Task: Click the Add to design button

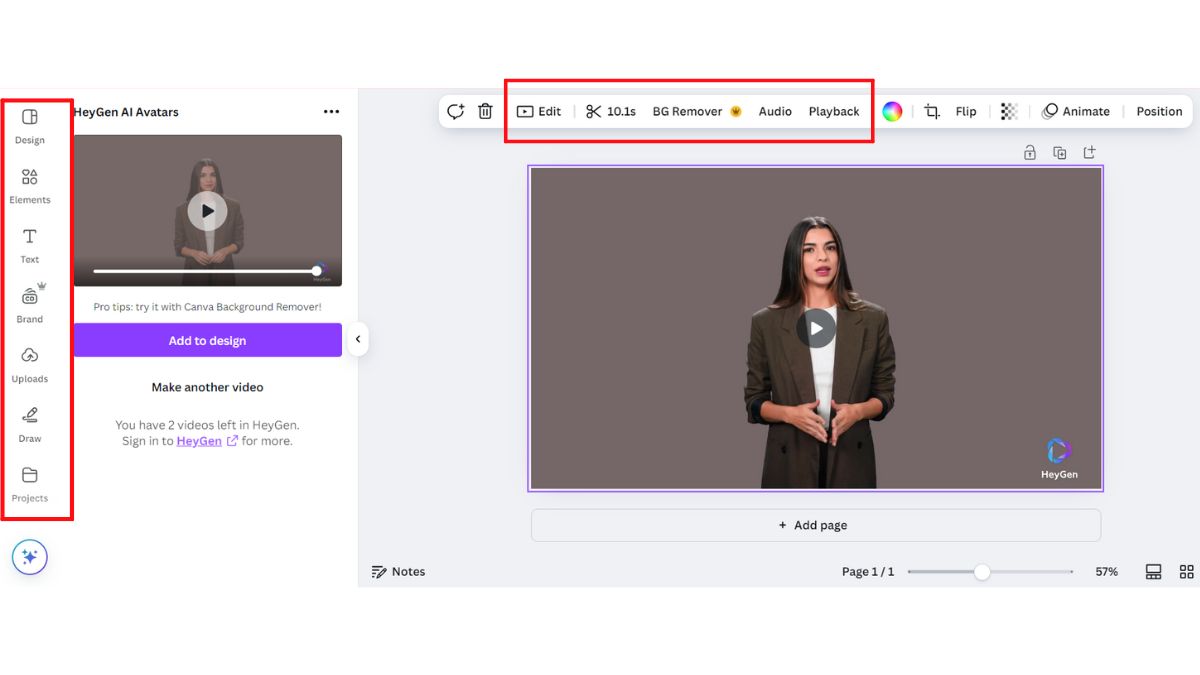Action: pyautogui.click(x=207, y=340)
